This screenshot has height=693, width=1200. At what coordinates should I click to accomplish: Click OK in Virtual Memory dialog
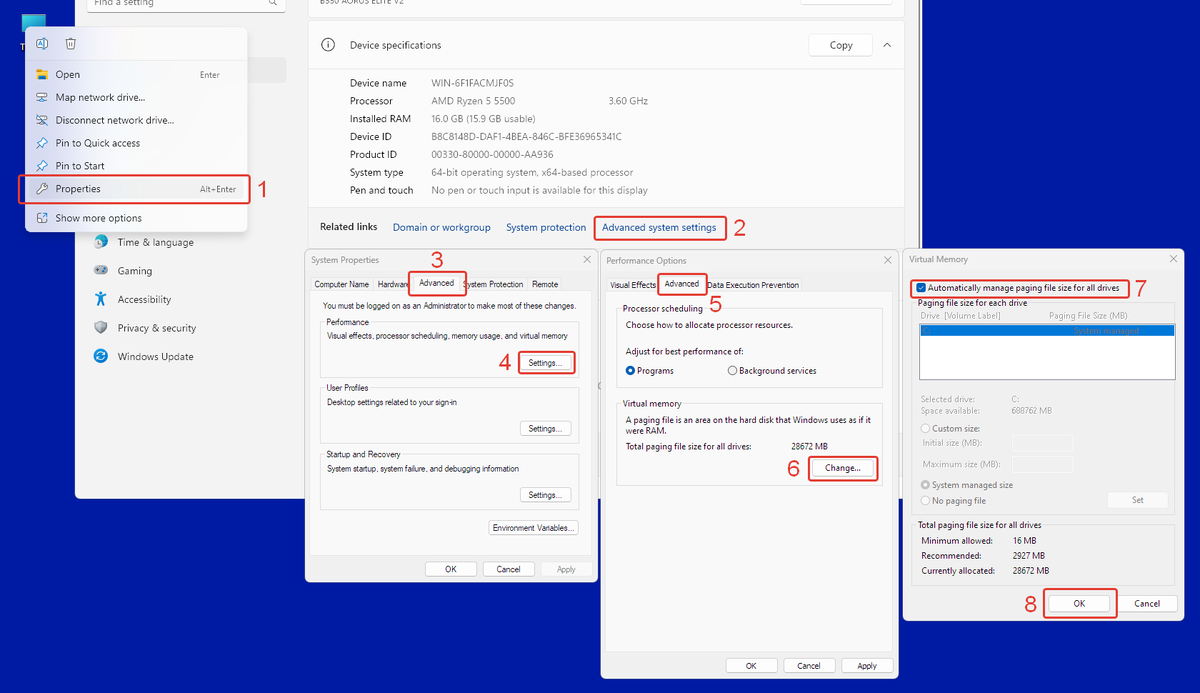coord(1079,603)
